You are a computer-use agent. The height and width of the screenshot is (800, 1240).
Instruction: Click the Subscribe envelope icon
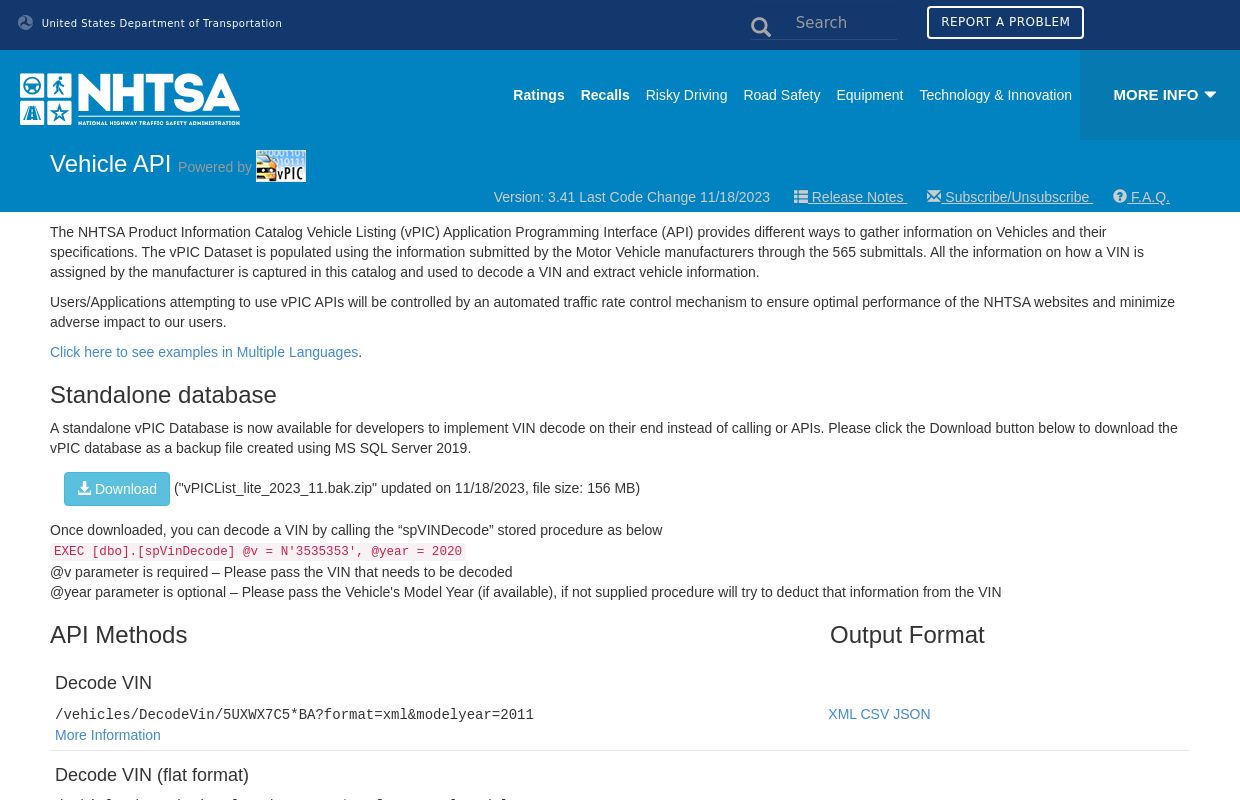point(934,197)
